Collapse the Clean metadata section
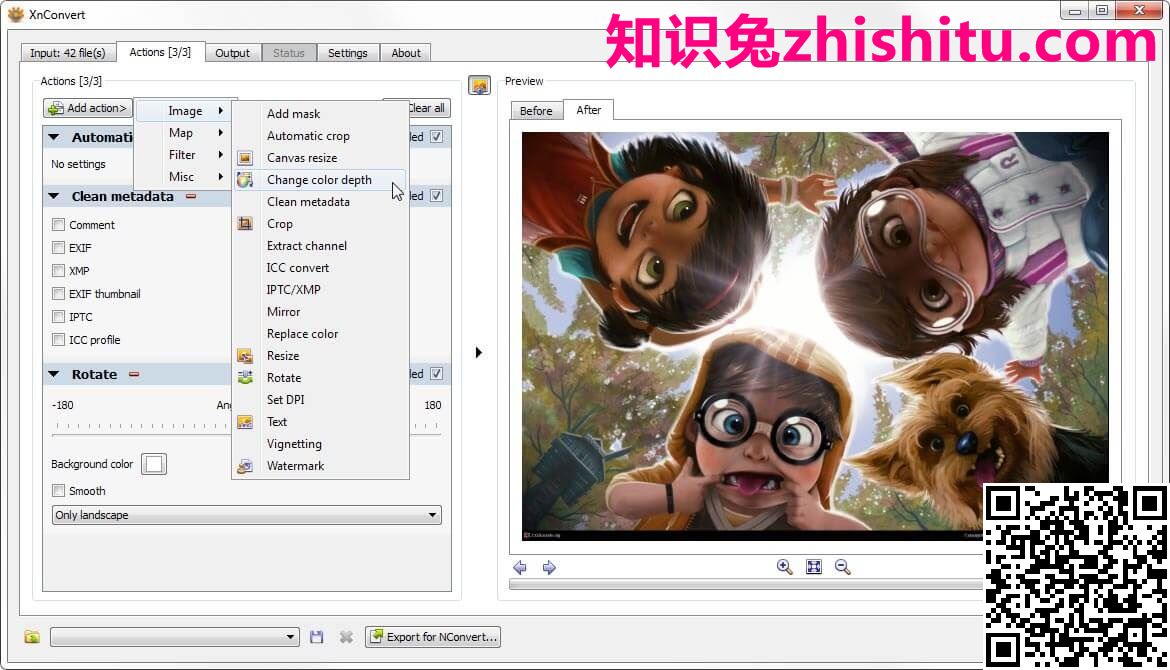Viewport: 1170px width, 670px height. [x=54, y=196]
